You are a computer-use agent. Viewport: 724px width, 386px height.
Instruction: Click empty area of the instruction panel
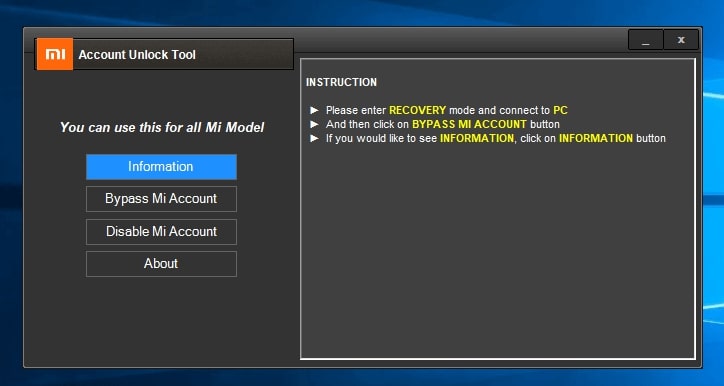(497, 249)
